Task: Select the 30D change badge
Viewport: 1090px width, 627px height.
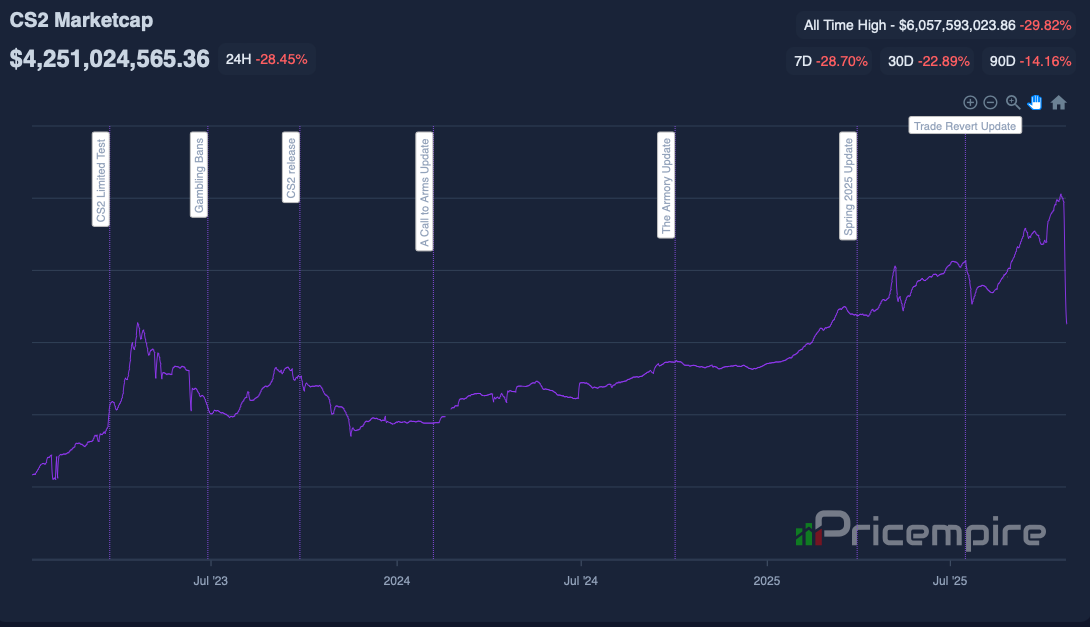Action: 928,61
